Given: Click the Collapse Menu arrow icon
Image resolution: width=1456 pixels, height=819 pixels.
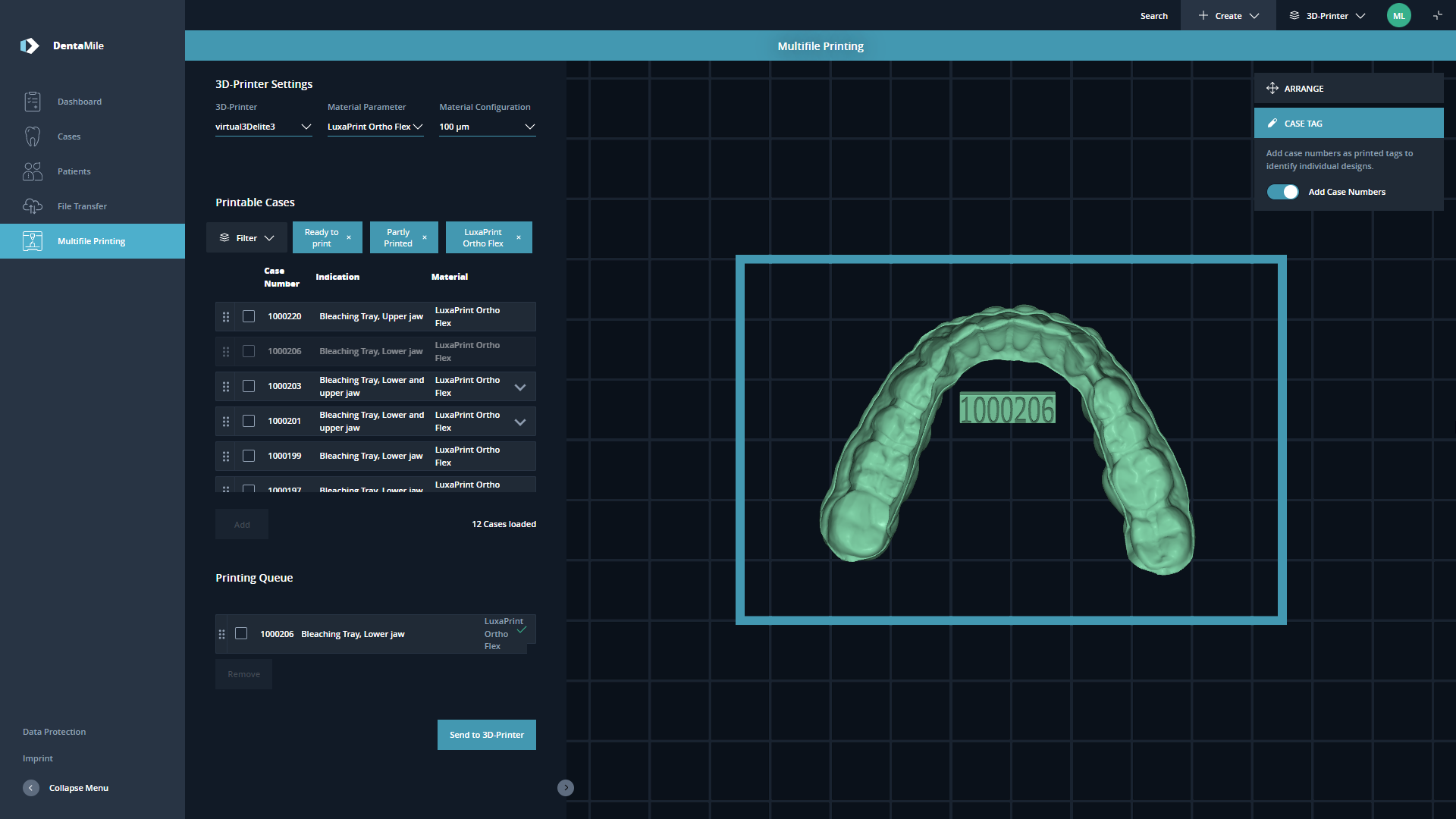Looking at the screenshot, I should click(x=31, y=788).
